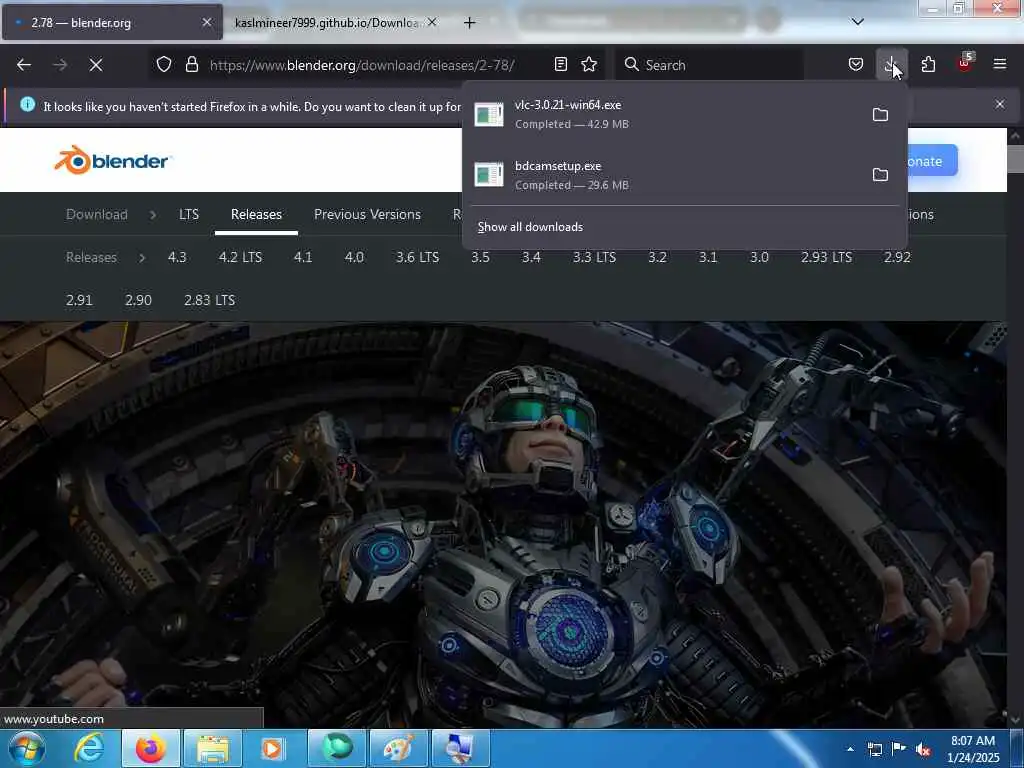The width and height of the screenshot is (1024, 768).
Task: Open Previous Versions nav item
Action: [x=367, y=214]
